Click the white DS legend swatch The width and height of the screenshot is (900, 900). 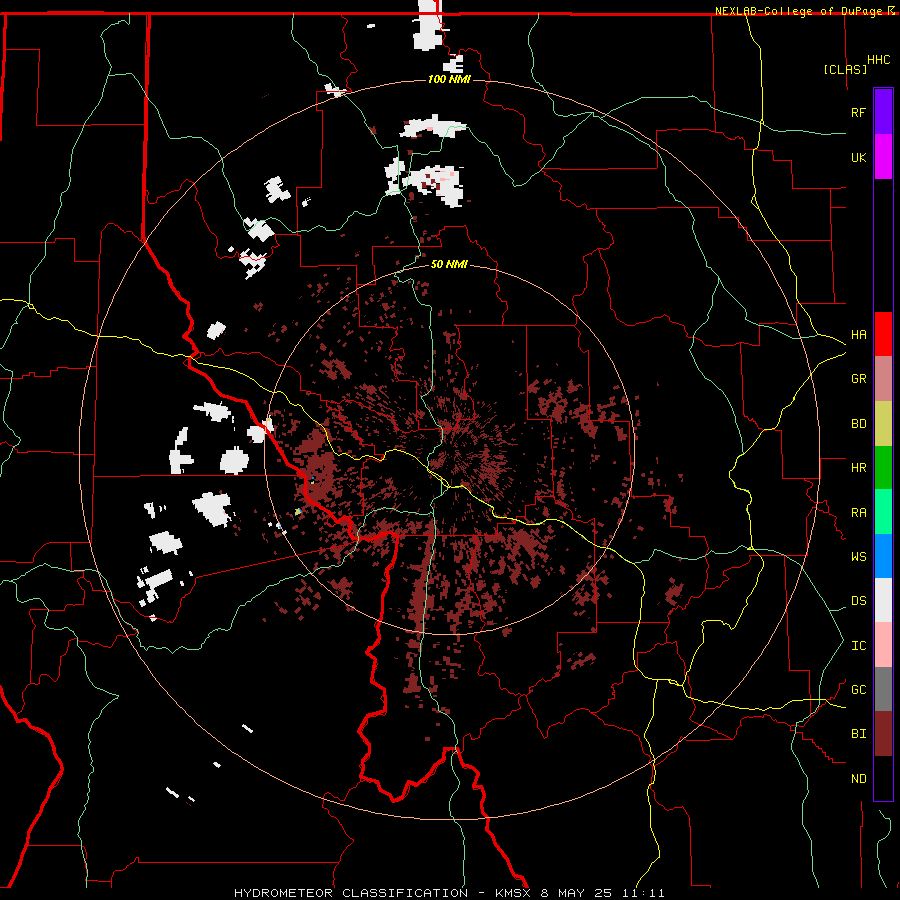(883, 600)
